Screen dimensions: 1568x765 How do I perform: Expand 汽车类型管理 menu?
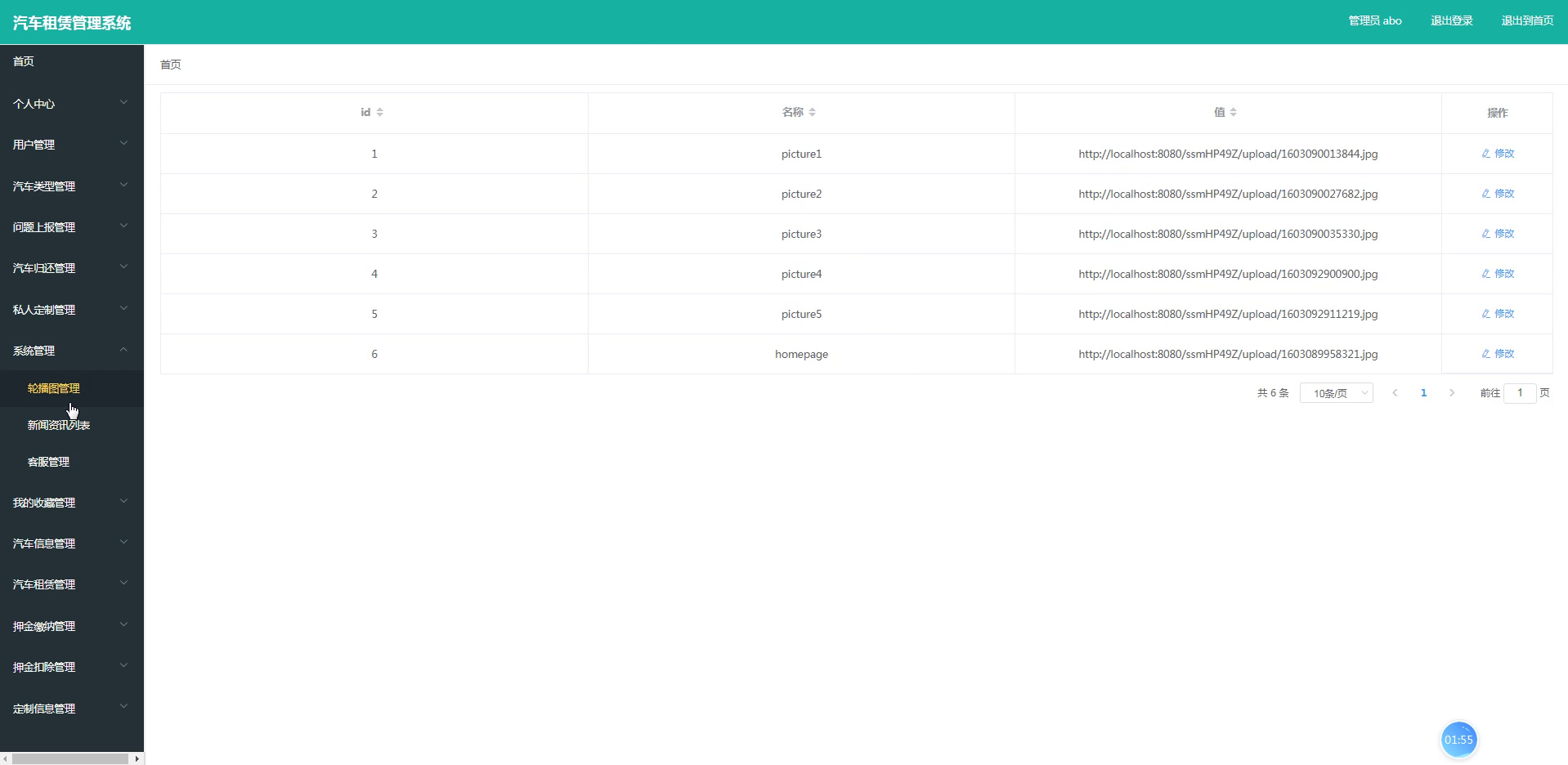tap(72, 186)
